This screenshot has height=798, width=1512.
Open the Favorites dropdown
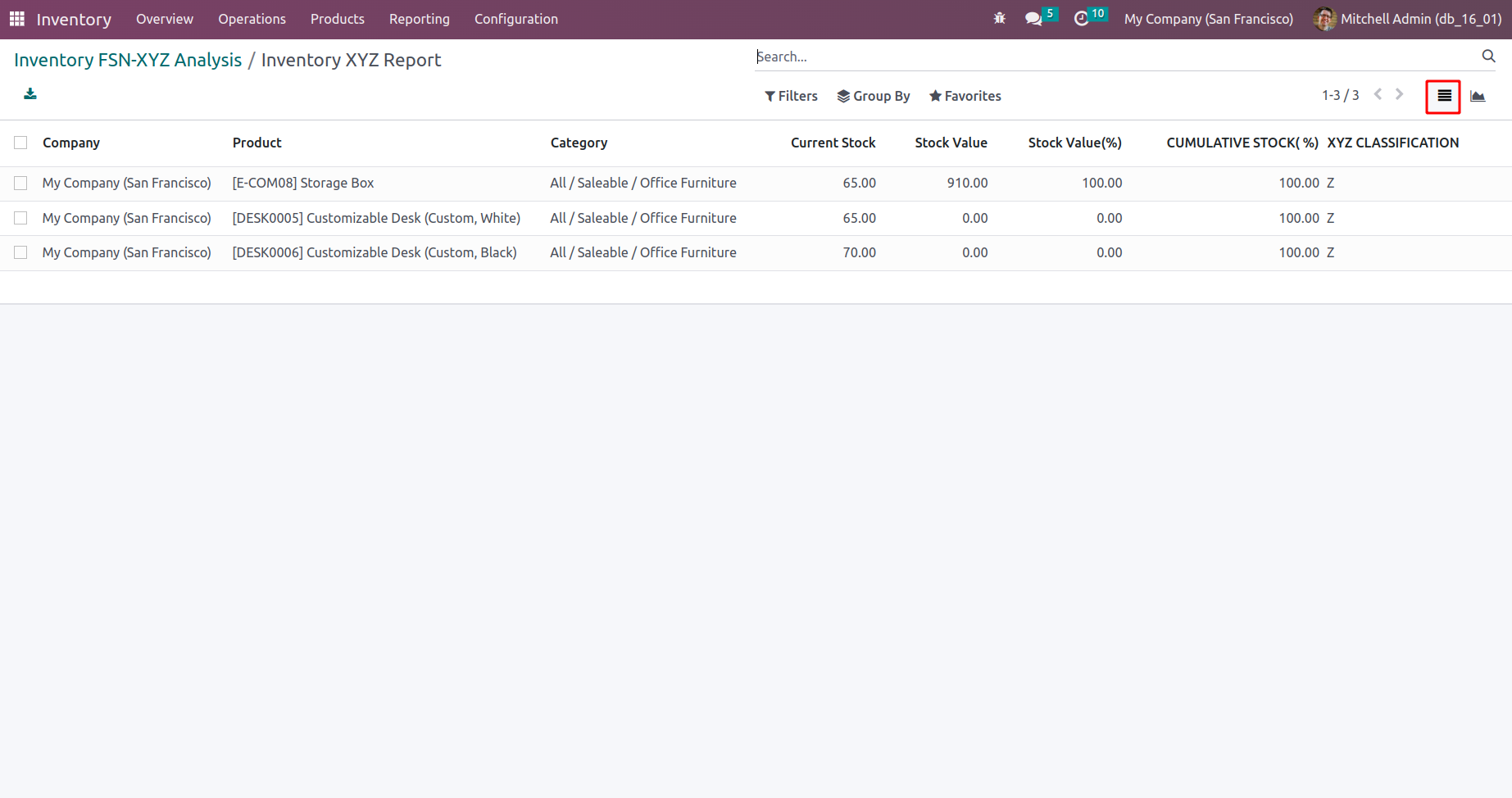tap(965, 96)
